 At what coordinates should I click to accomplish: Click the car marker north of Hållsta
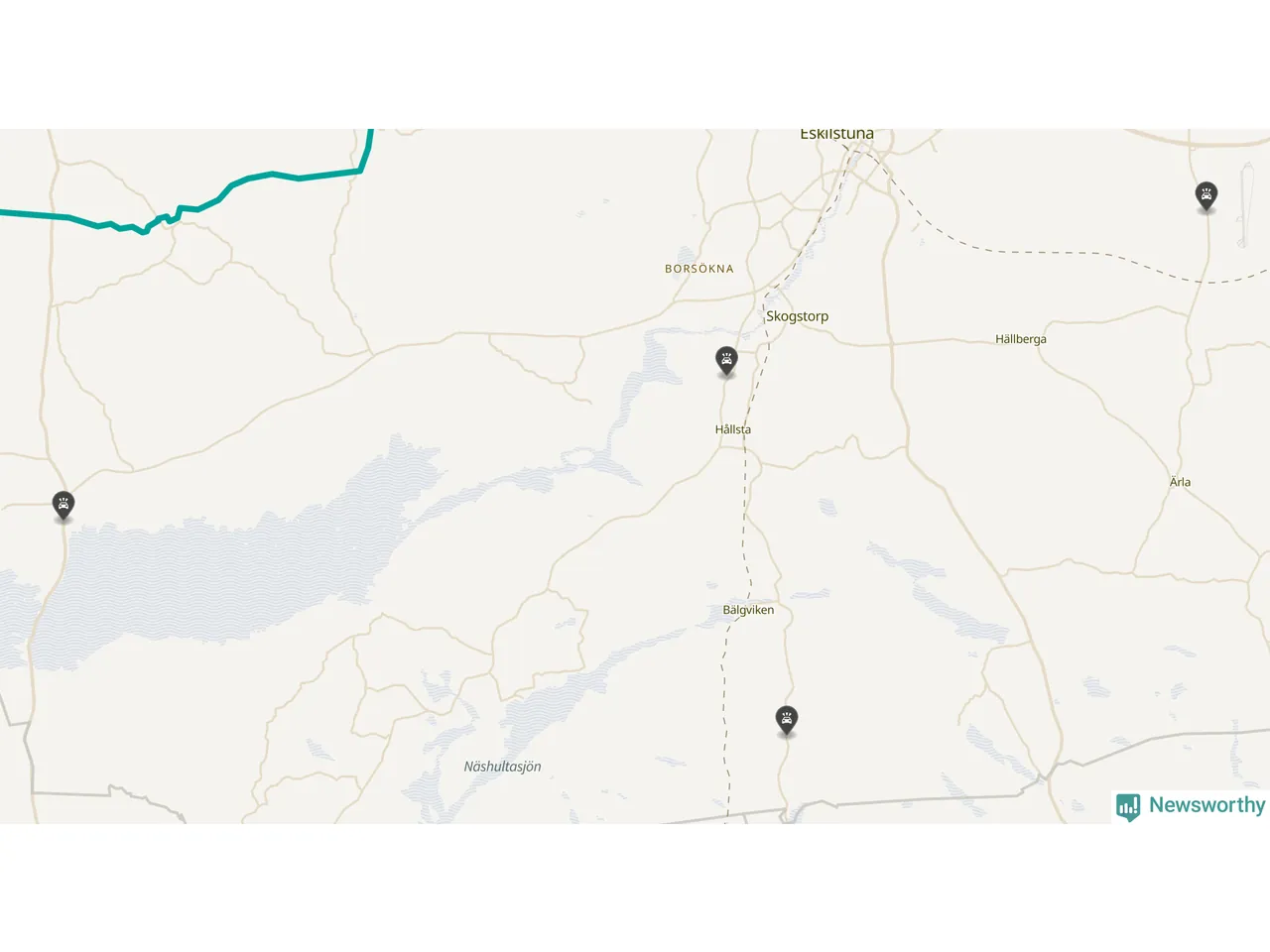(x=726, y=361)
